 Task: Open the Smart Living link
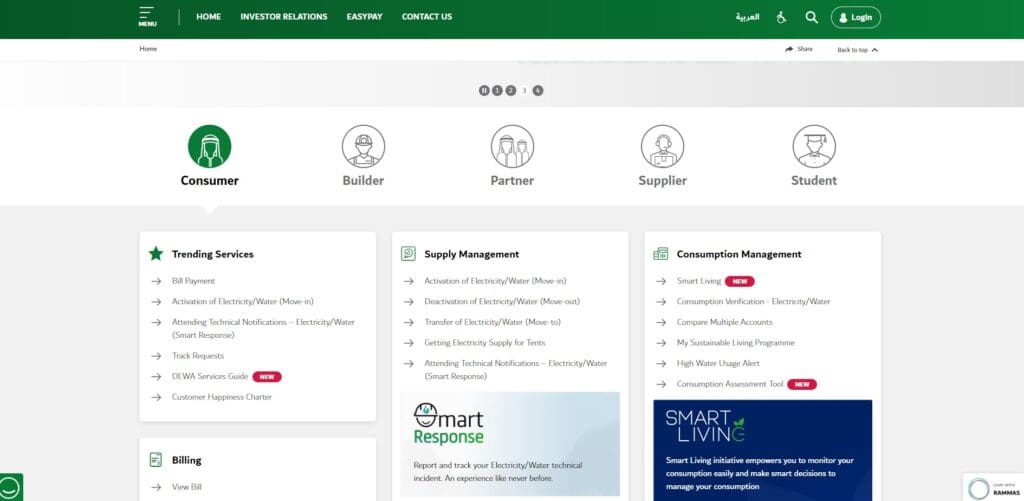pos(699,281)
